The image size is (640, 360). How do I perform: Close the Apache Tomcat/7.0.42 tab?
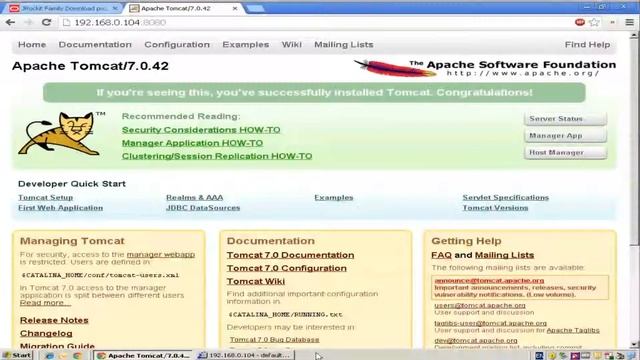tap(235, 8)
